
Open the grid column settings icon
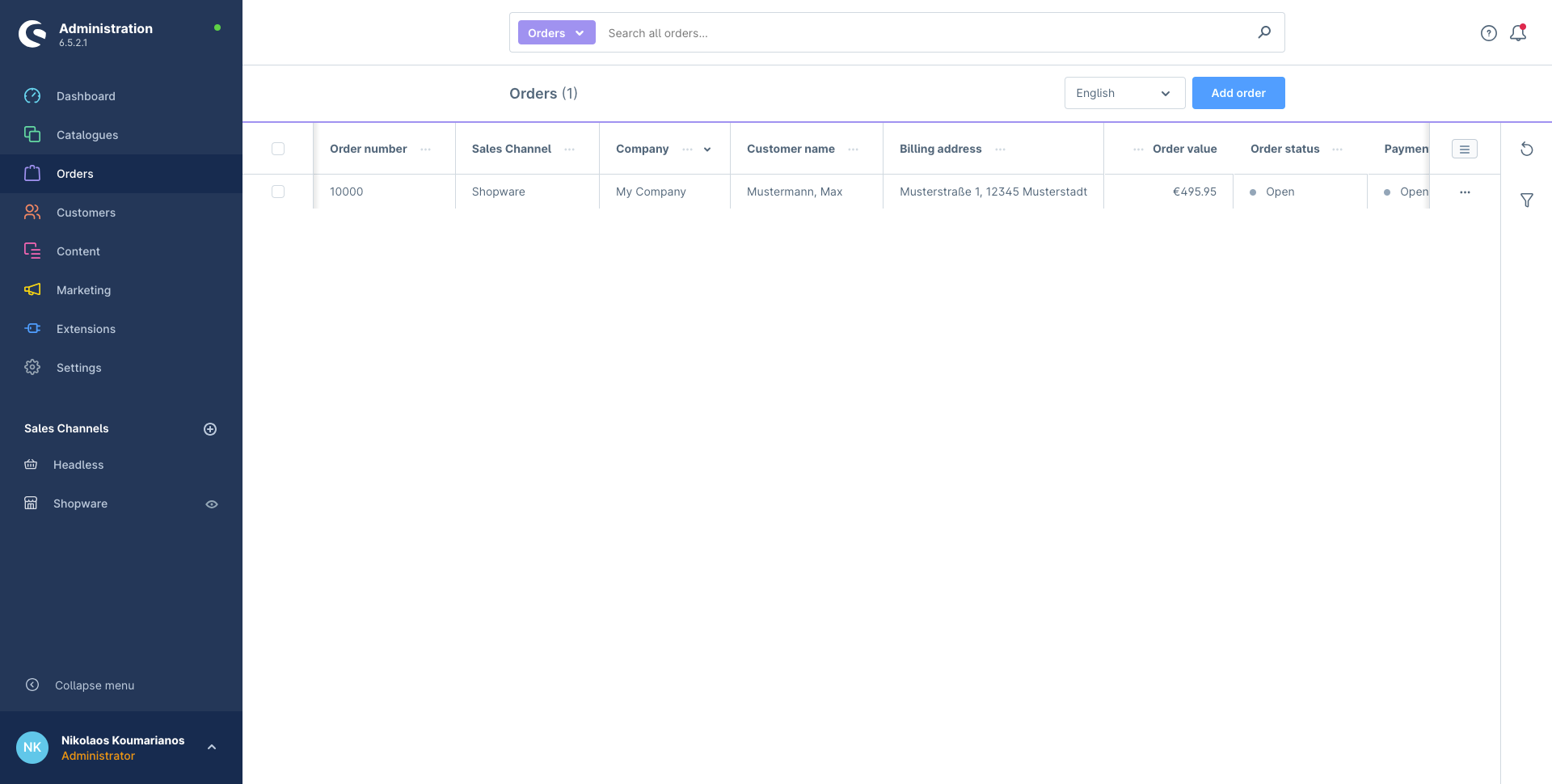click(1465, 149)
